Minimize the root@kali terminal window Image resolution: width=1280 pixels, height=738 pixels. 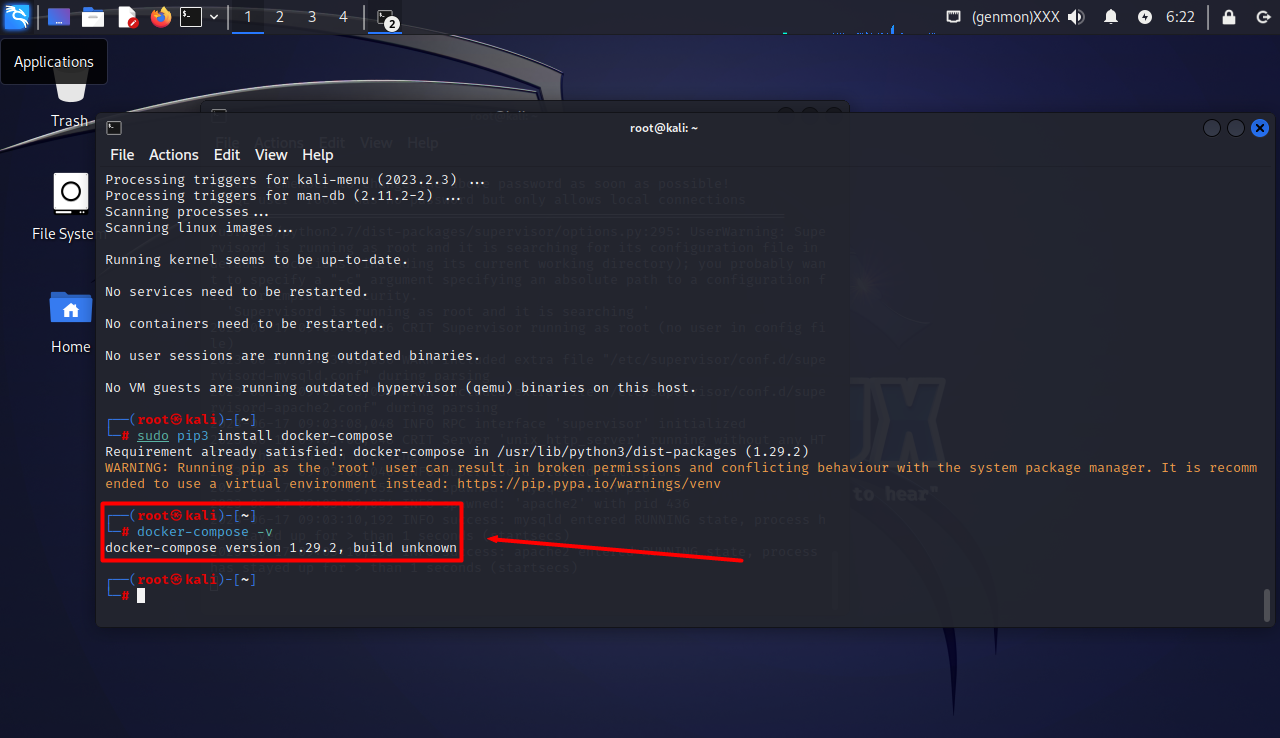[1212, 128]
